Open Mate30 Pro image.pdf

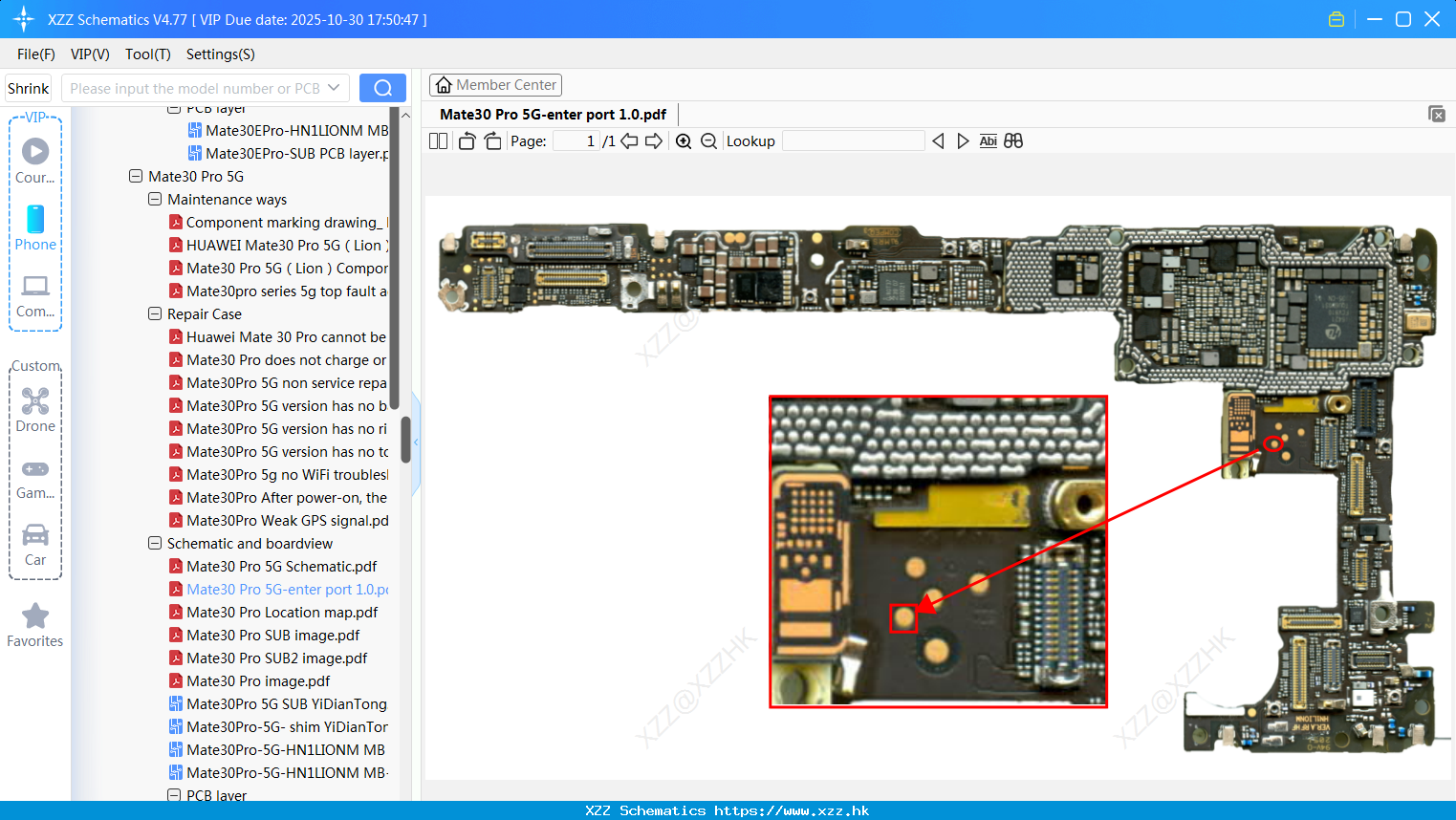pyautogui.click(x=250, y=680)
